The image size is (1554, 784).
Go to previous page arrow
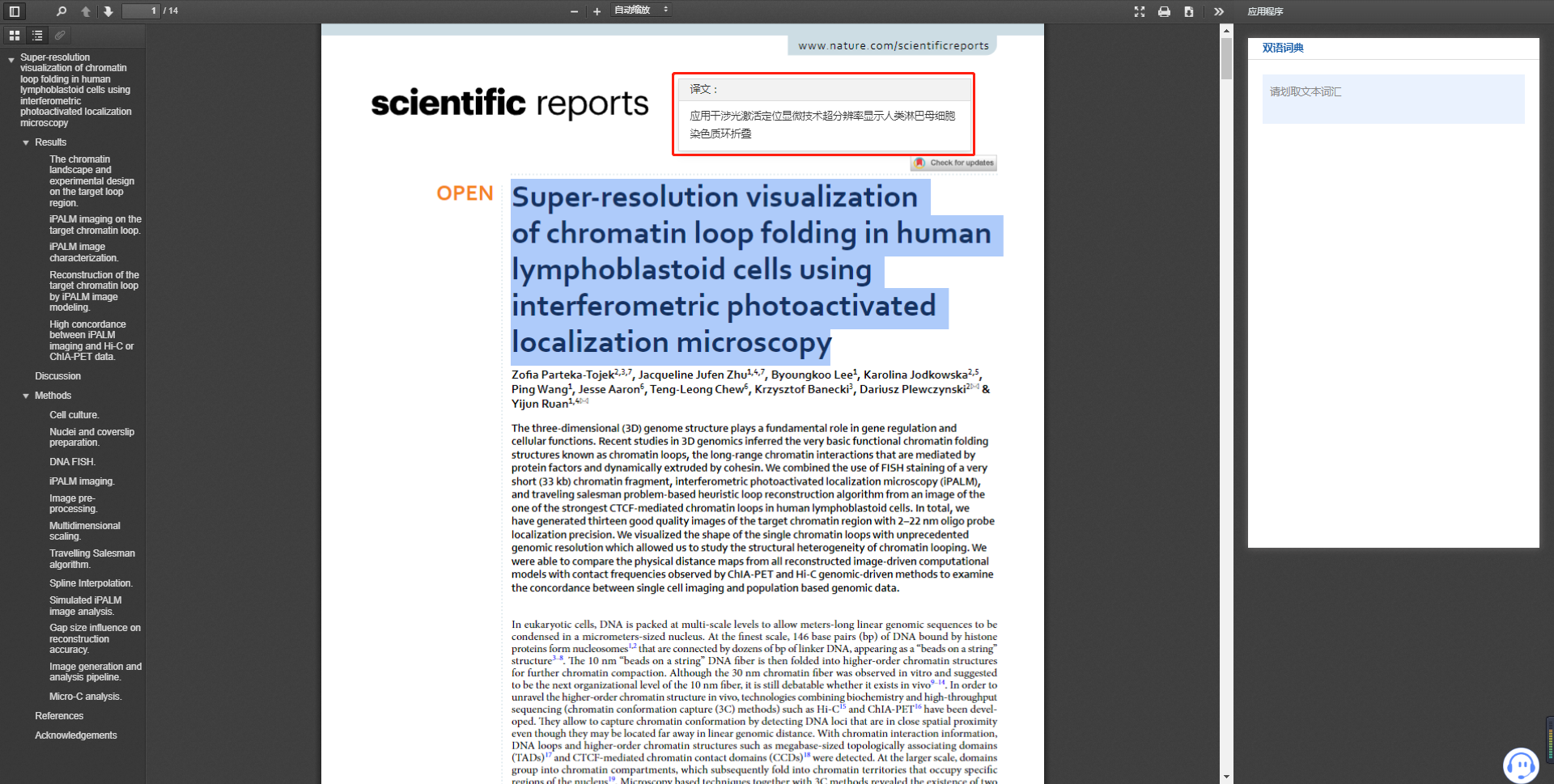pos(86,11)
